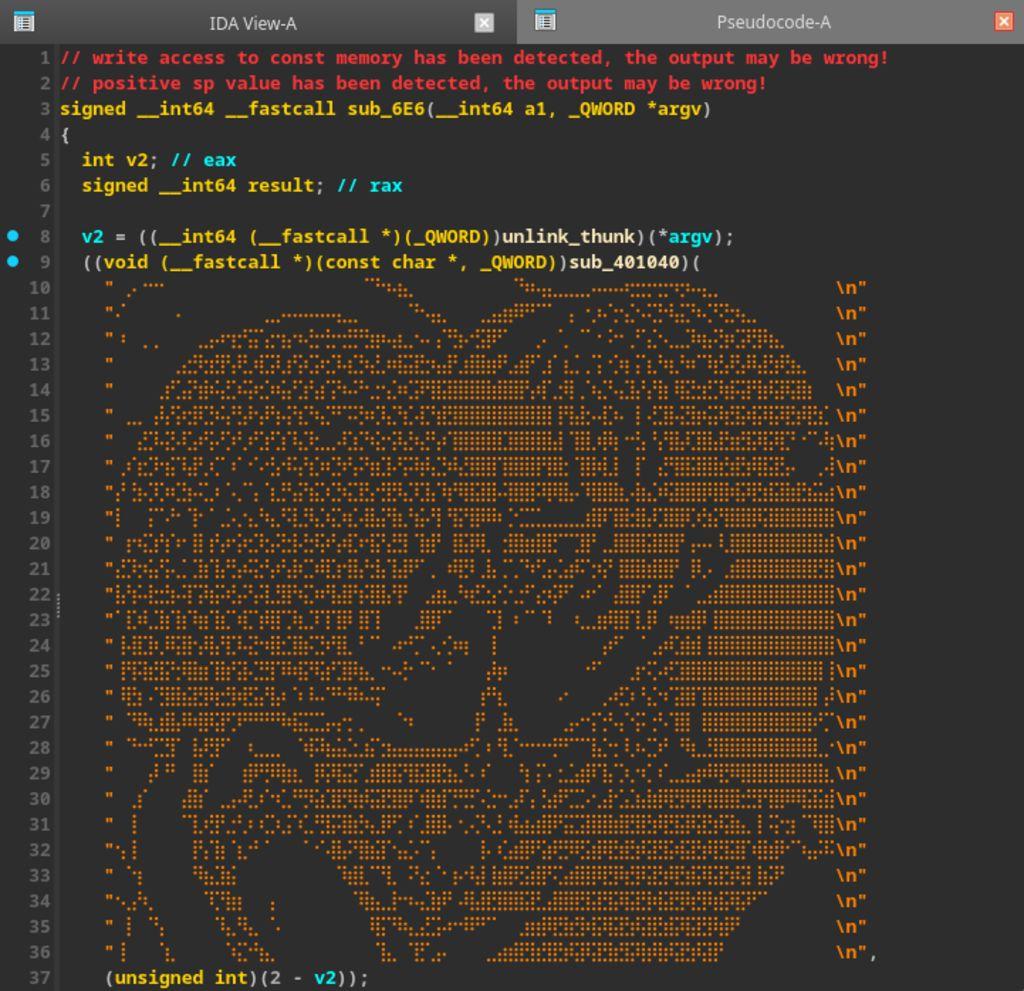Toggle the breakpoint dot on line 9
Viewport: 1024px width, 991px height.
13,262
